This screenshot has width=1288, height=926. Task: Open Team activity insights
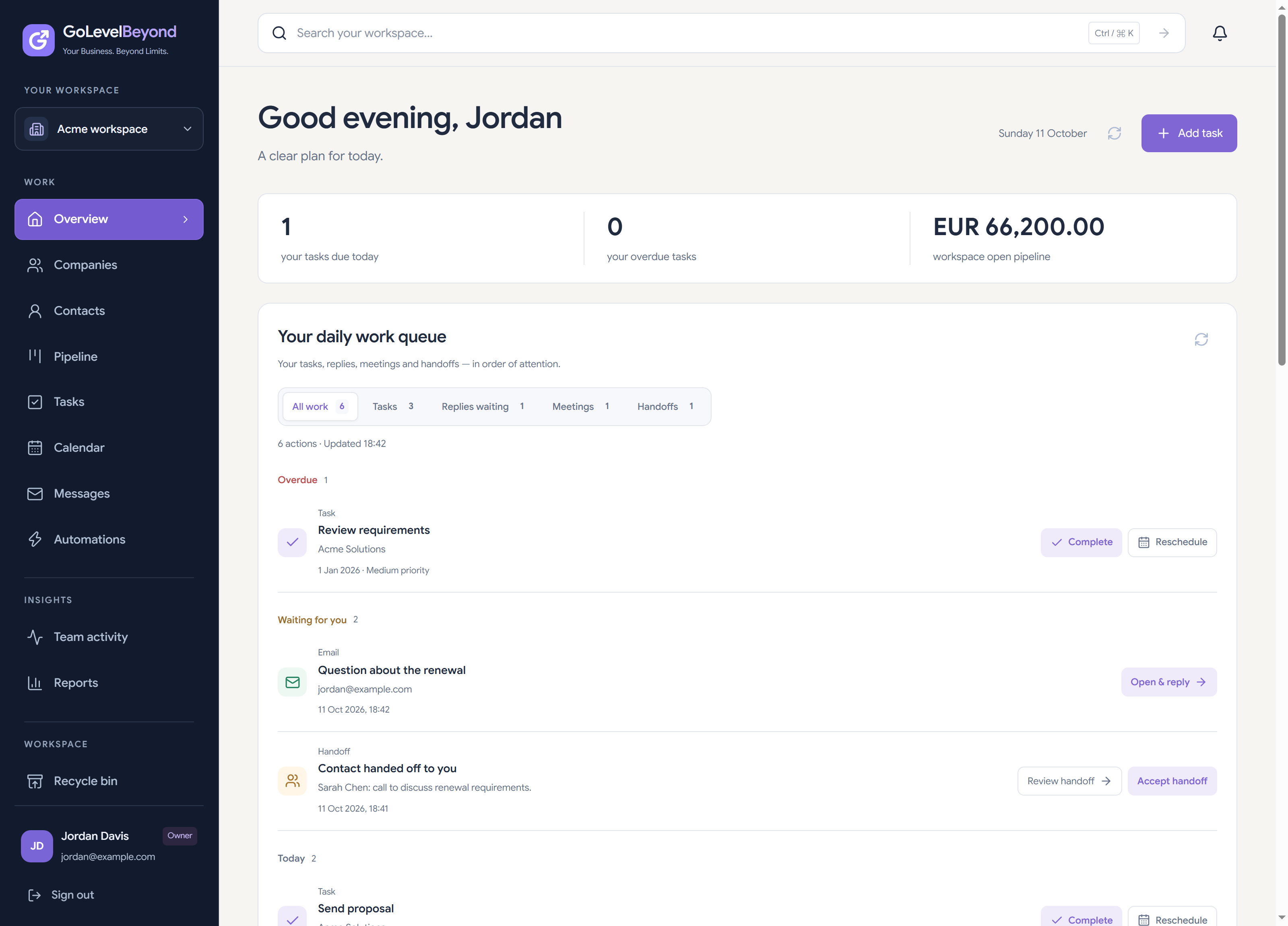click(x=109, y=637)
